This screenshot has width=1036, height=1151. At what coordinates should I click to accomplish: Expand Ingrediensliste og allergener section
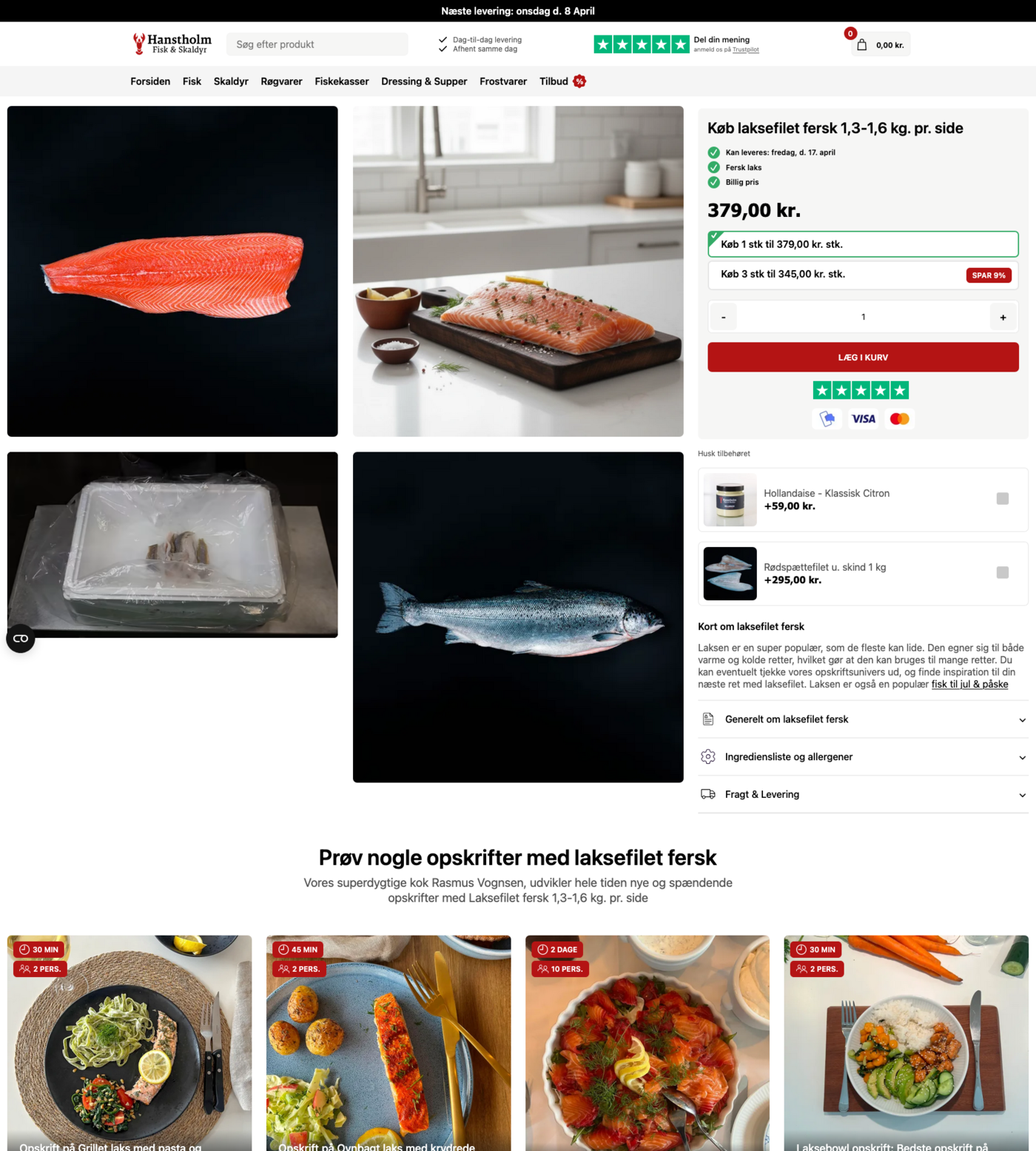pyautogui.click(x=863, y=757)
